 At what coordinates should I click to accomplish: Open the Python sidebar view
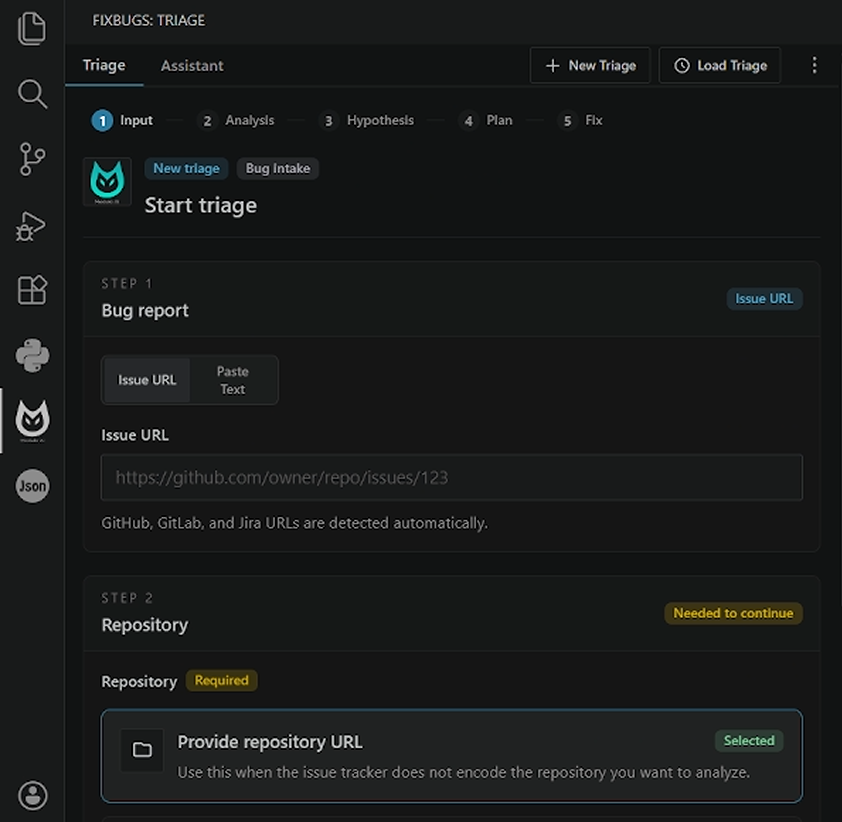click(32, 355)
